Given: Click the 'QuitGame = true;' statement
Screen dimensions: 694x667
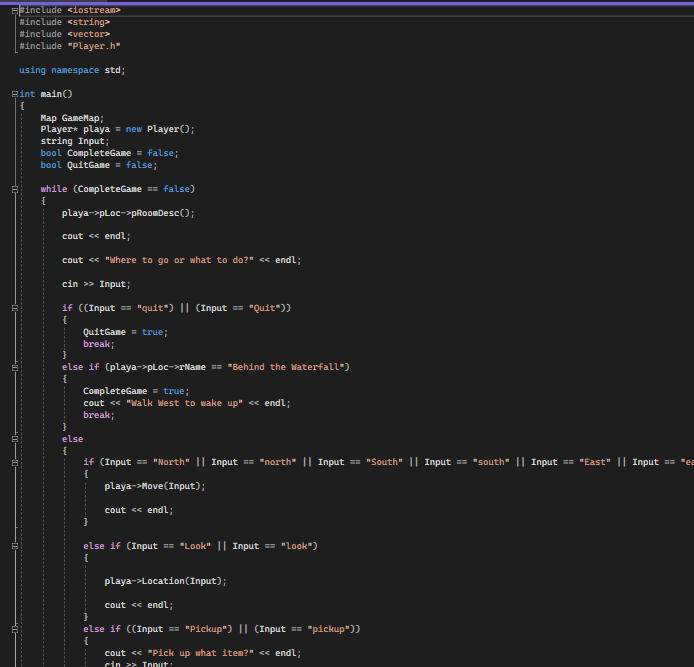Looking at the screenshot, I should (126, 332).
